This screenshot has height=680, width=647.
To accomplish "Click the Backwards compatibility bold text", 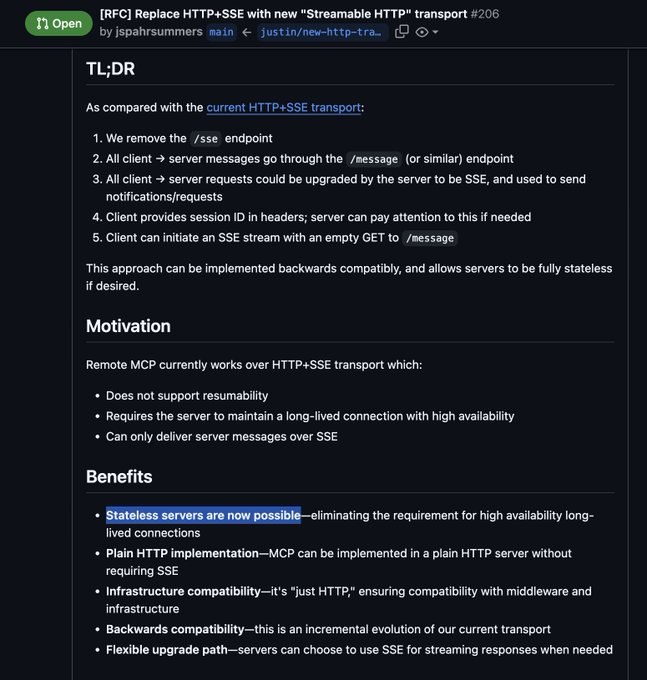I will click(175, 629).
